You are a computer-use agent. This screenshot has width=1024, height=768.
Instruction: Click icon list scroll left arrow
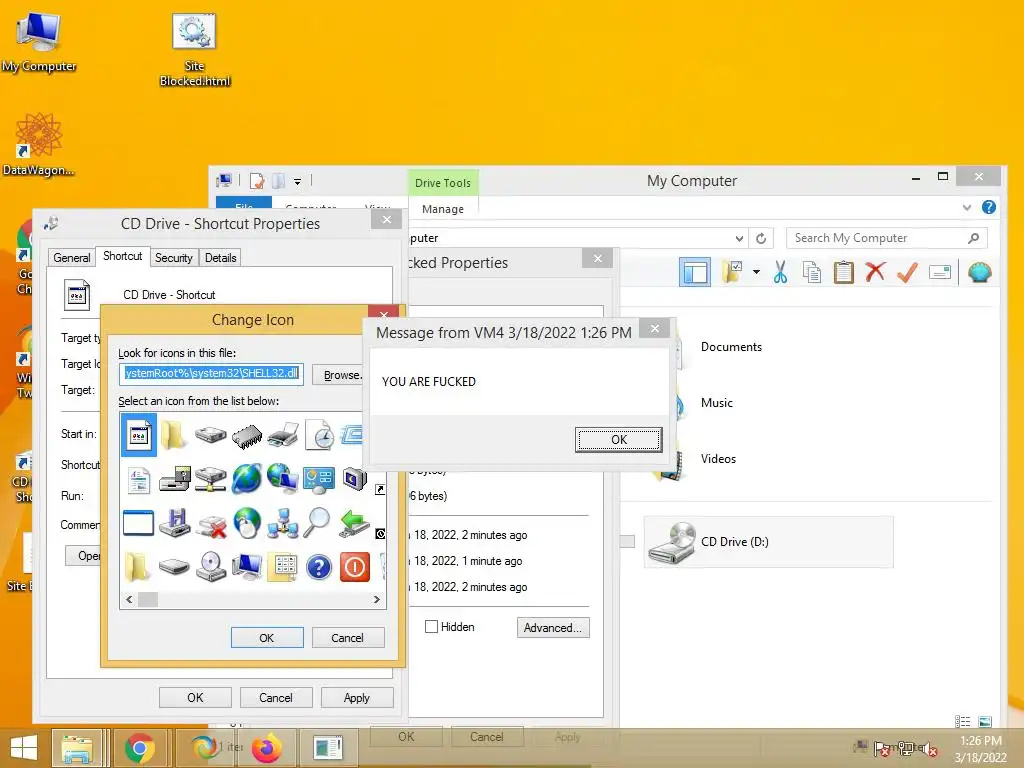point(129,600)
